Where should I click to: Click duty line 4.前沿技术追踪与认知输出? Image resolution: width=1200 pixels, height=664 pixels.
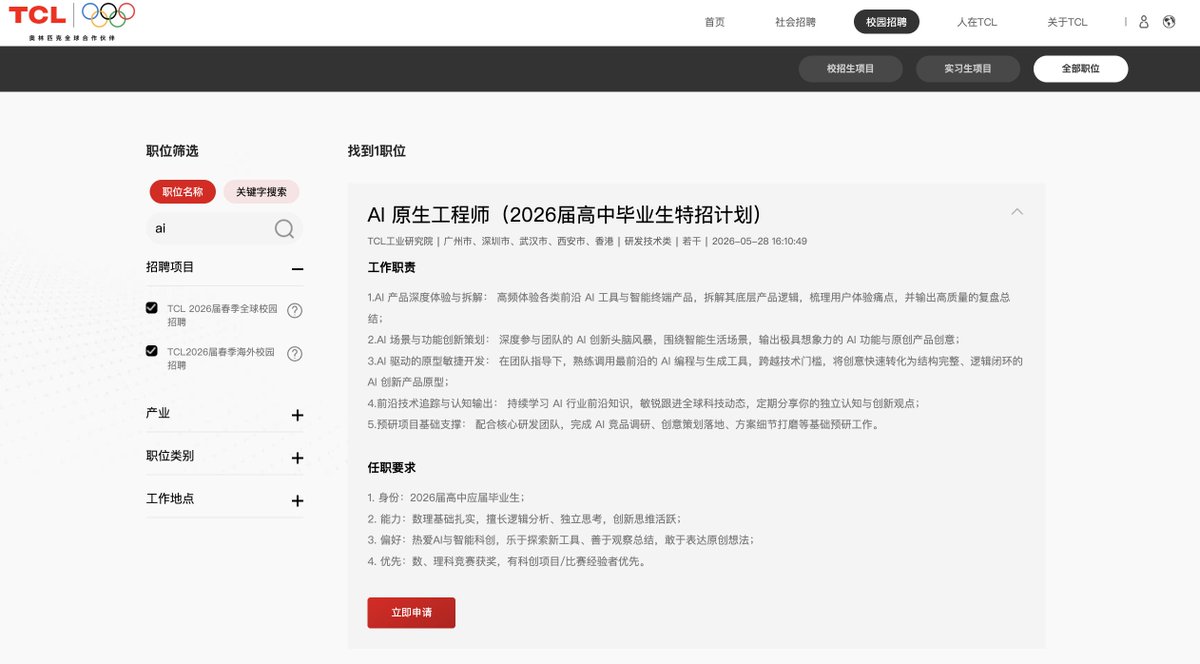(643, 403)
